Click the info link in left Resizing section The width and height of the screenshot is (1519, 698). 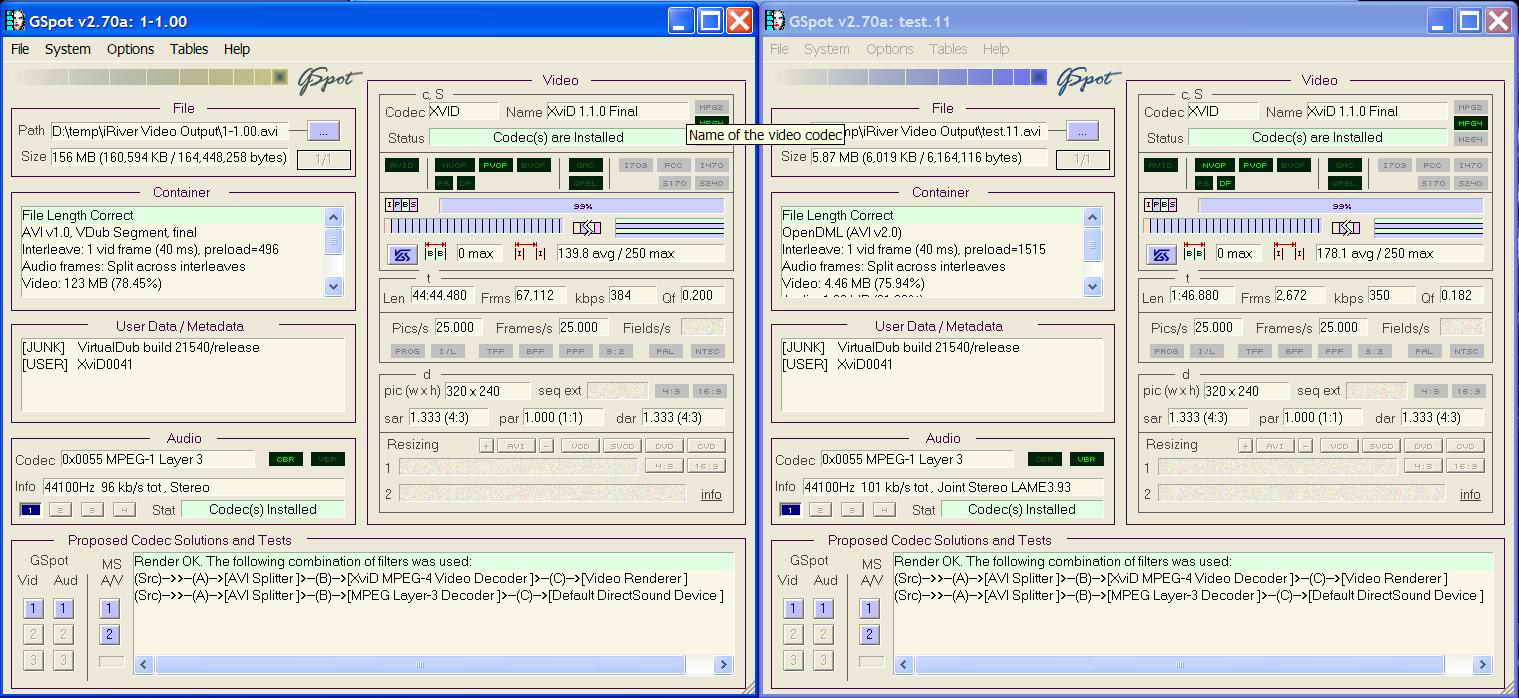[711, 494]
